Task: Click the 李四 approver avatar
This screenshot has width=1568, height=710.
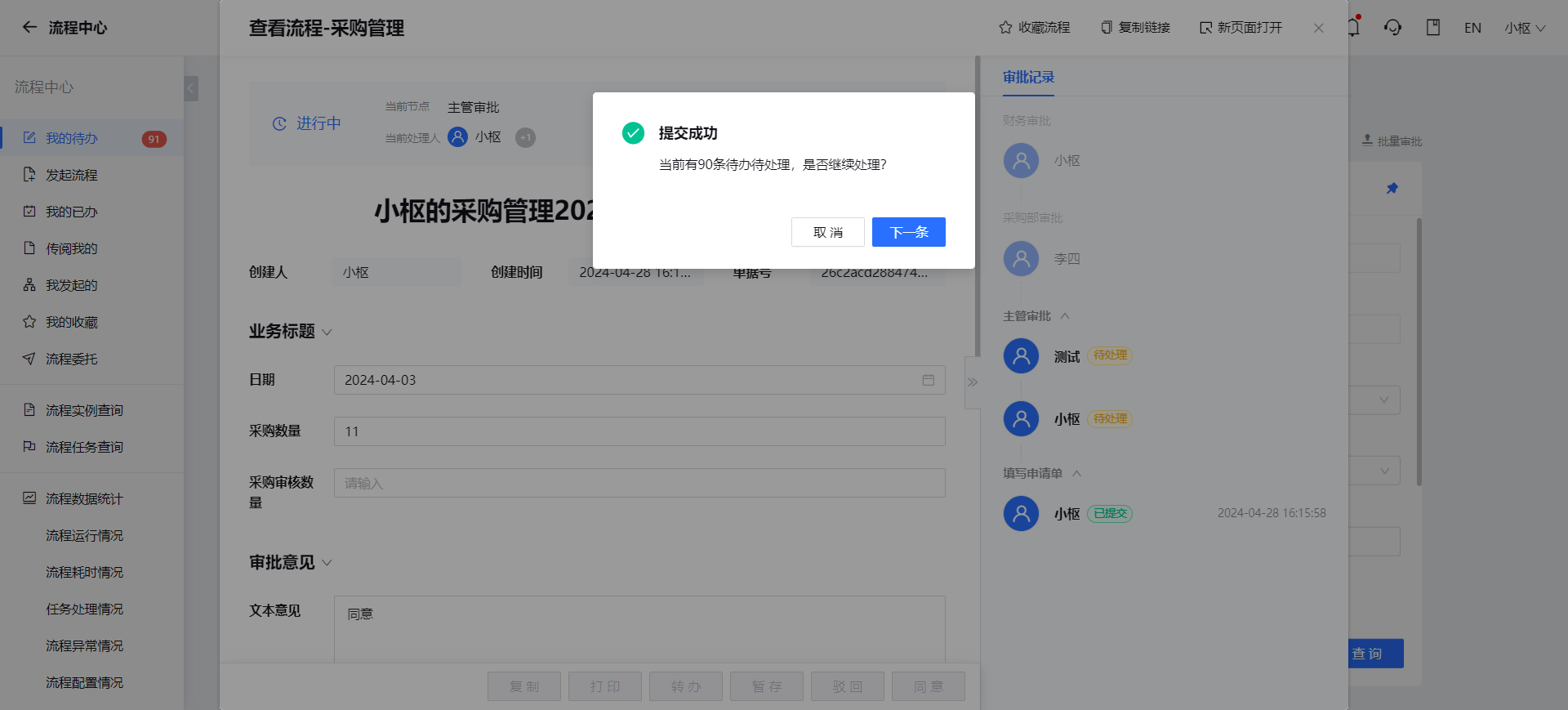Action: tap(1021, 258)
